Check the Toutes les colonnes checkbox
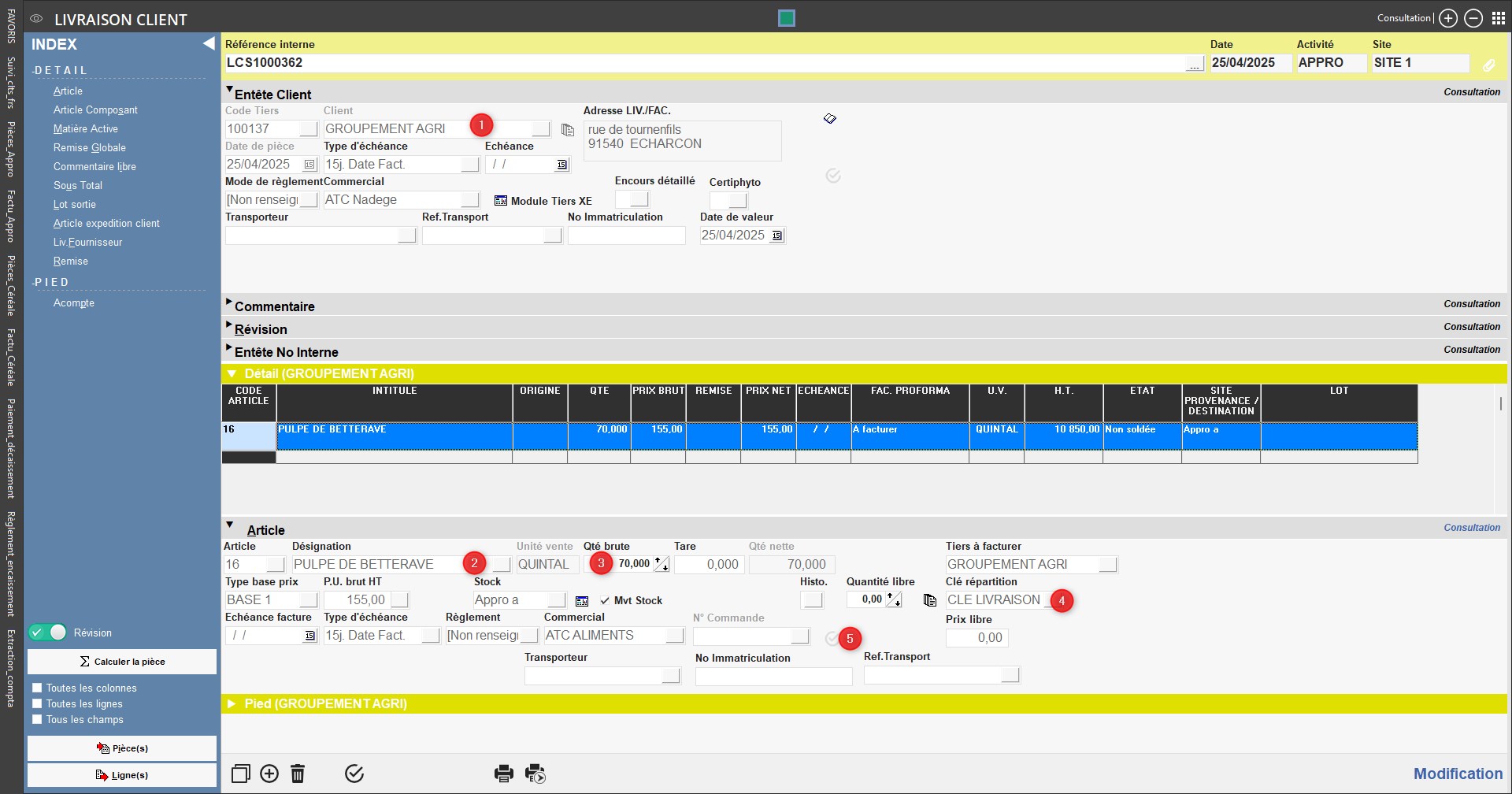The width and height of the screenshot is (1512, 794). [37, 688]
